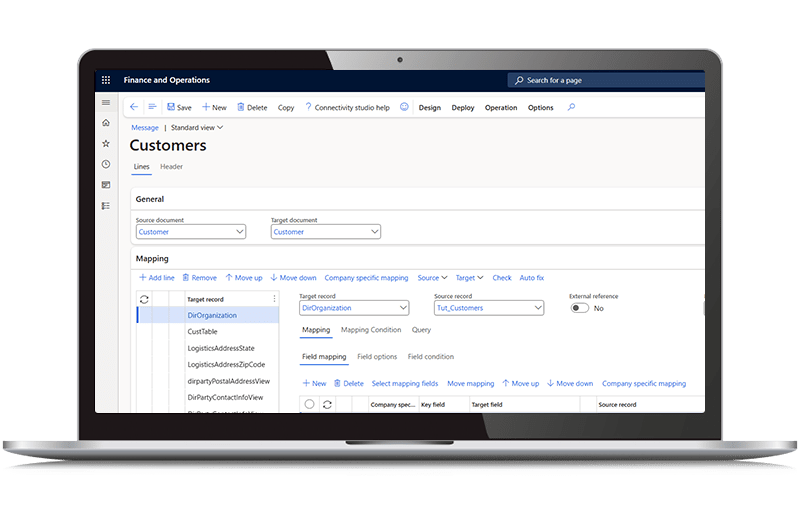Open the Field mapping tab
800x507 pixels.
324,357
